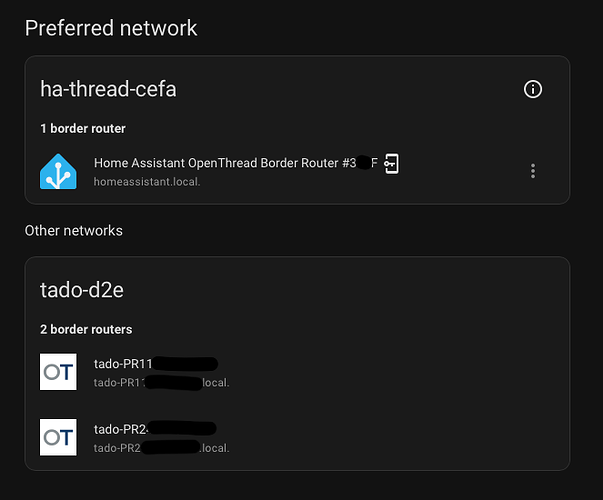Open three-dot menu for Home Assistant border router

(x=533, y=171)
